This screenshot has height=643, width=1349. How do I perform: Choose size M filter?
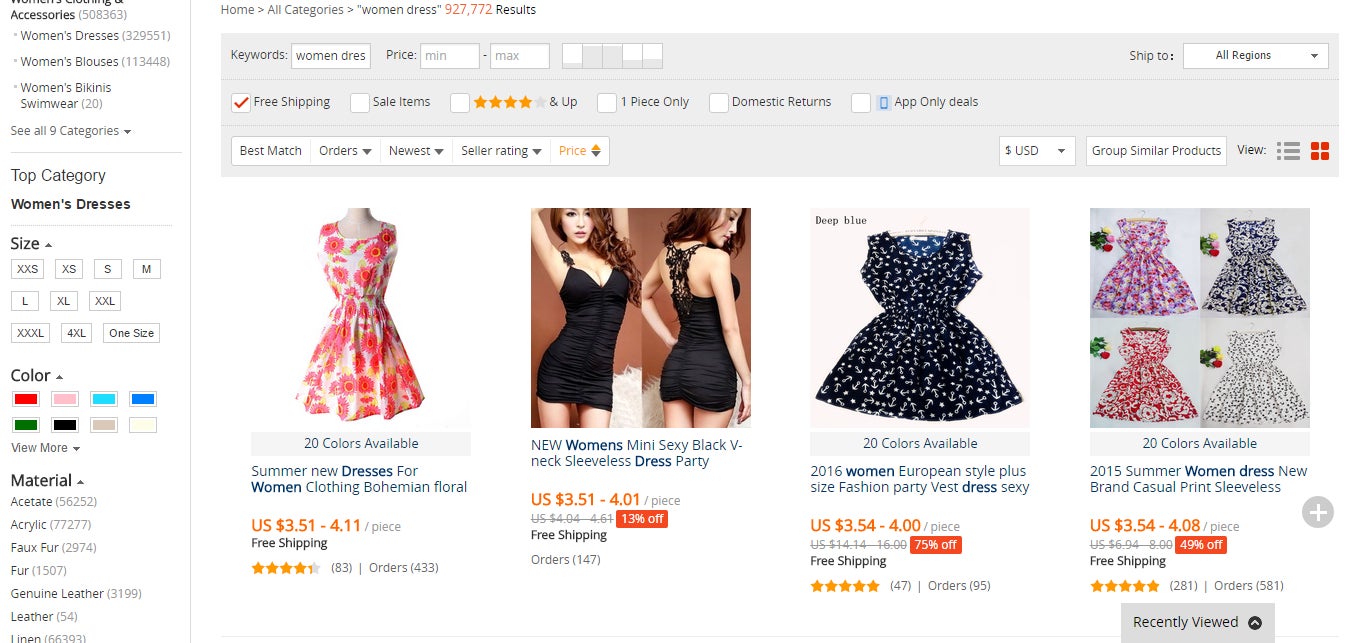click(146, 269)
